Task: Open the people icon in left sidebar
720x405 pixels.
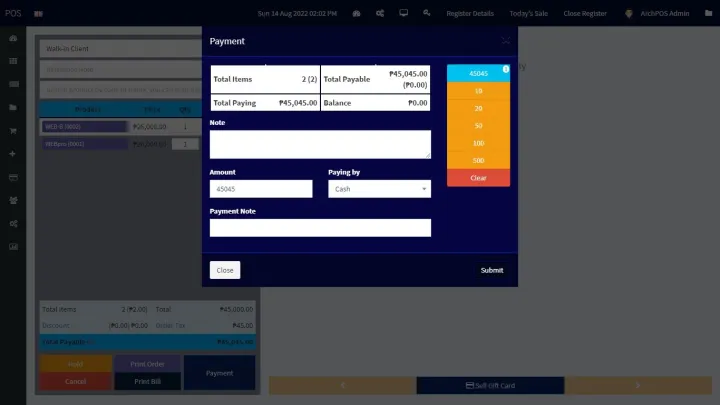Action: [13, 200]
